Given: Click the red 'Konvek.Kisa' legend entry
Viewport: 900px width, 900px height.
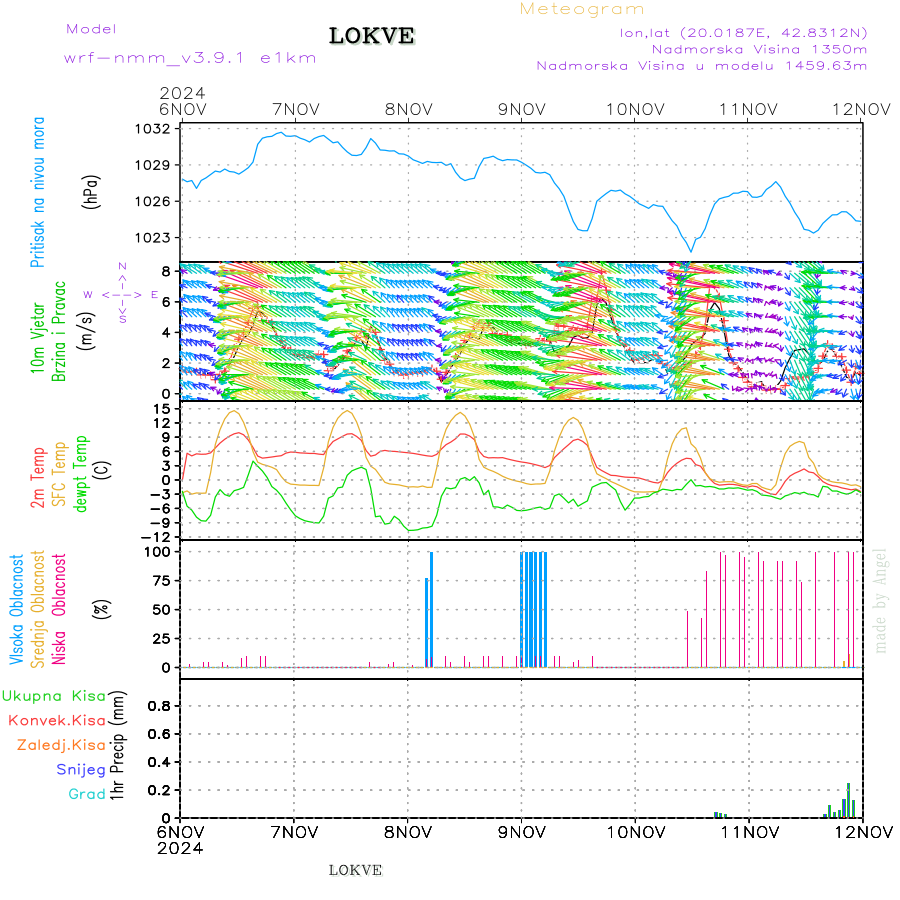Looking at the screenshot, I should [57, 721].
